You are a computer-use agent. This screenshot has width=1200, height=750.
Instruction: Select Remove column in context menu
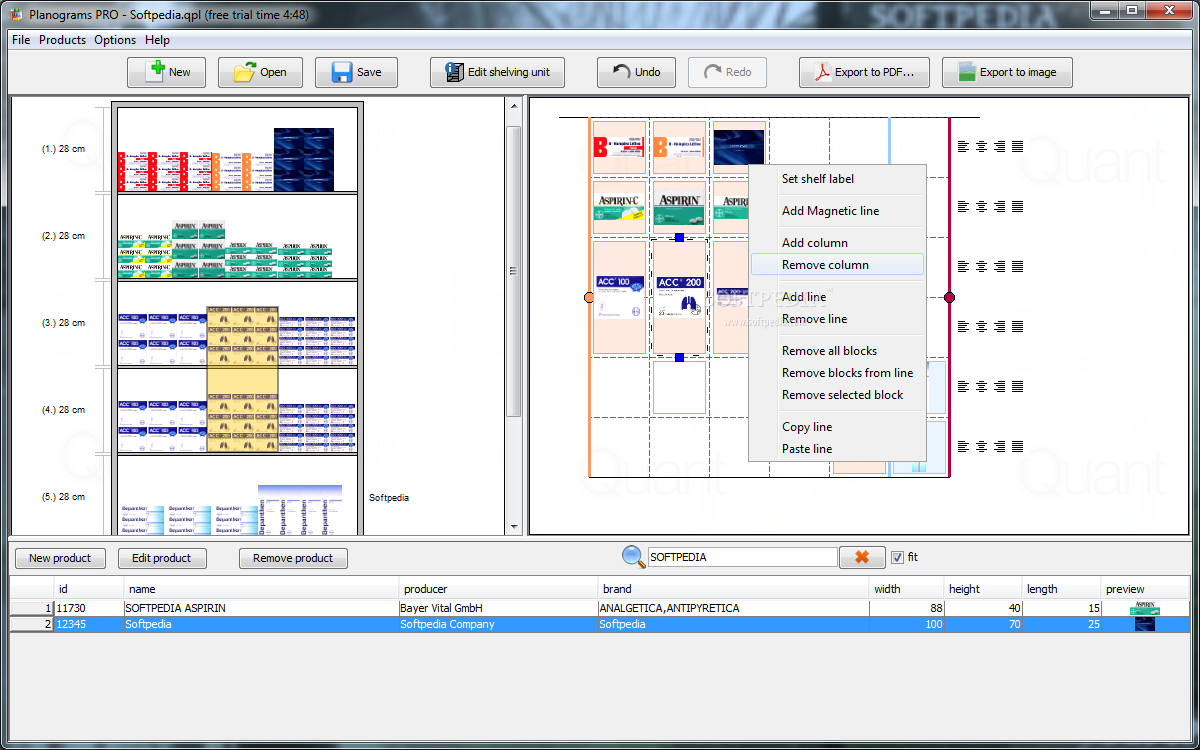837,265
